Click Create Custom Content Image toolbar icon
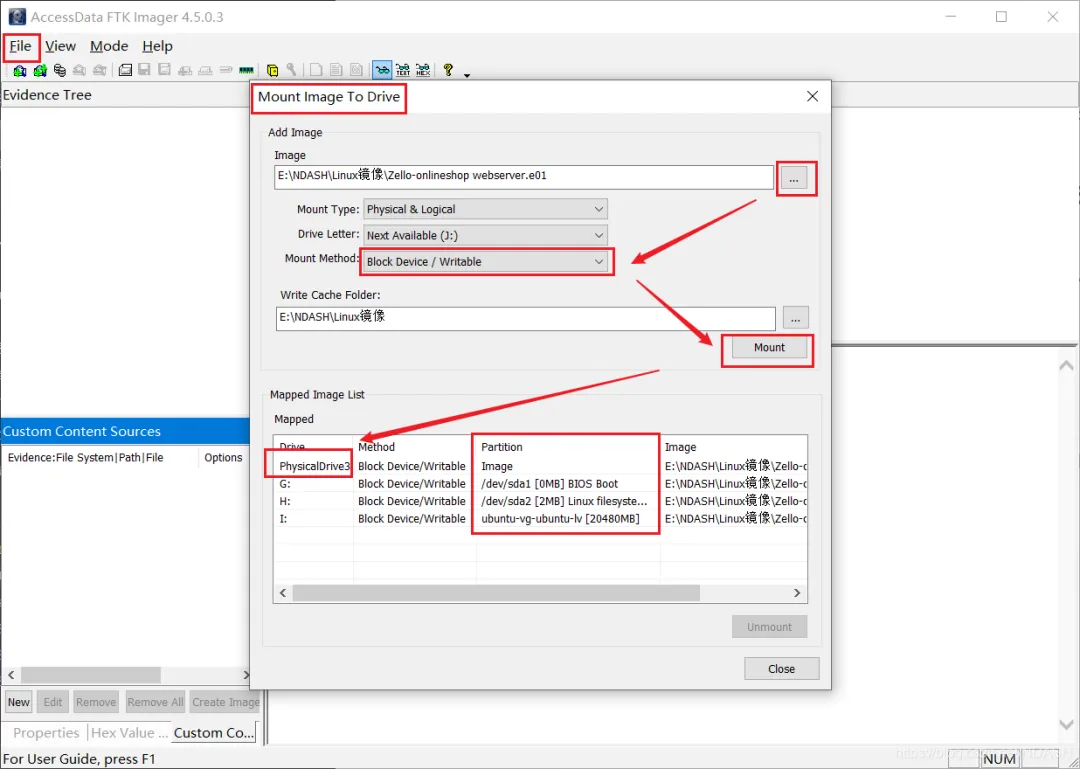The height and width of the screenshot is (769, 1080). [x=205, y=70]
